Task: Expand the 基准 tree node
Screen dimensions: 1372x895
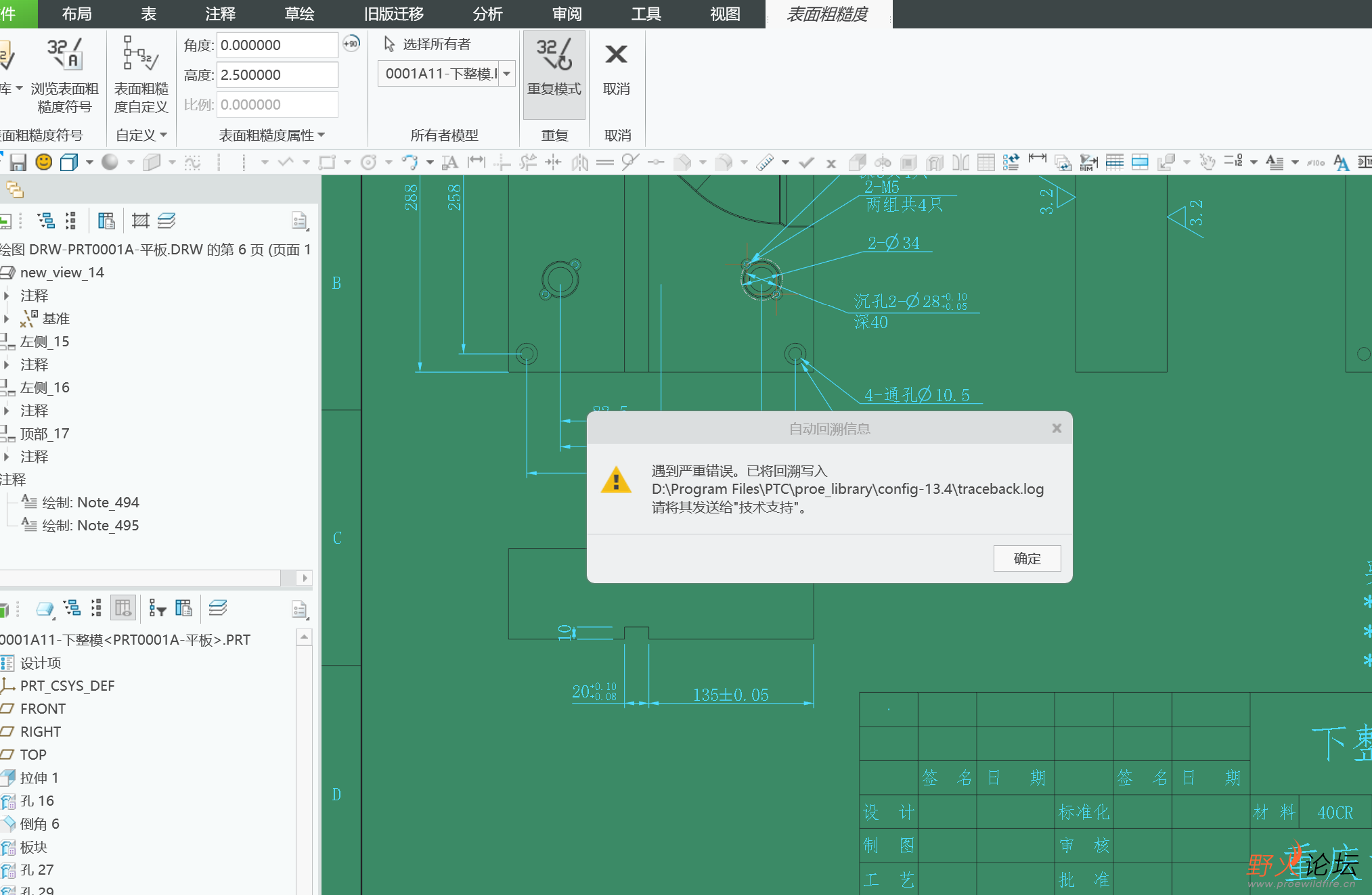Action: 7,318
